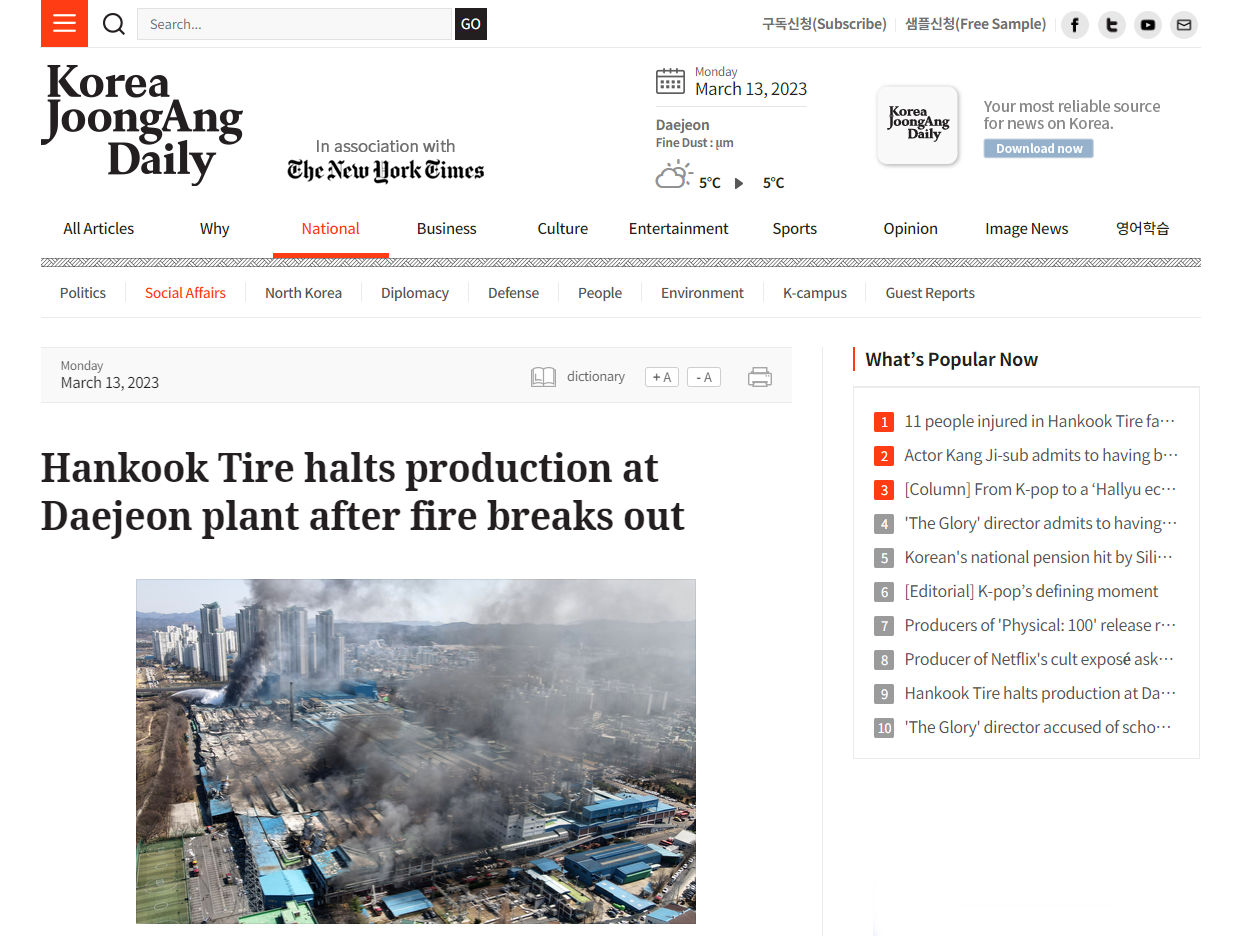Go to Guest Reports subcategory
Viewport: 1245px width, 936px height.
point(930,293)
